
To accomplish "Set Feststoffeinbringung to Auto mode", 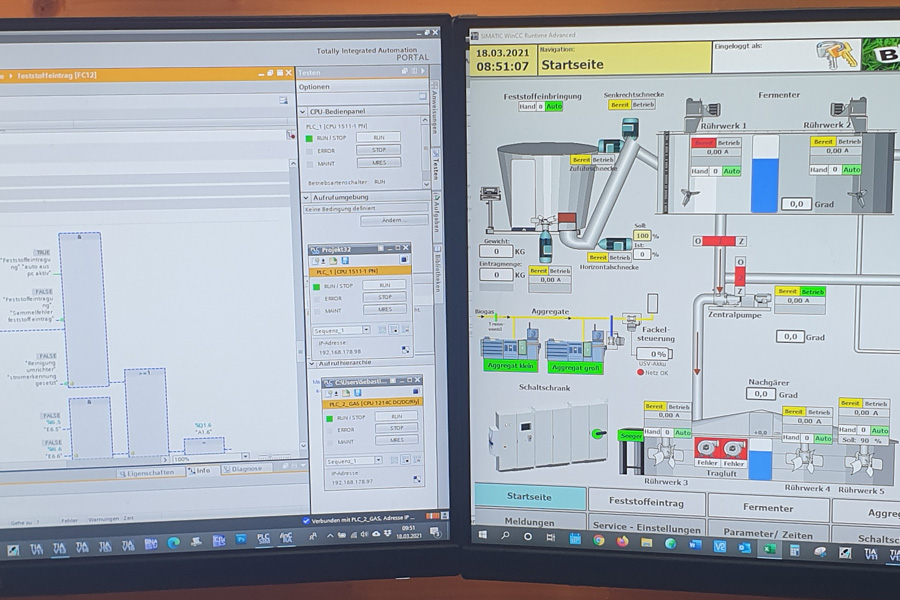I will tap(554, 106).
